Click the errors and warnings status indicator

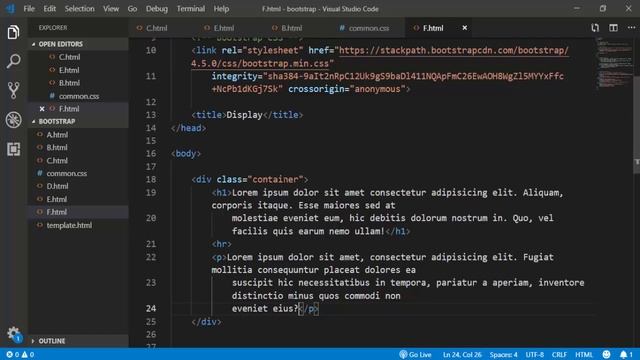[x=20, y=354]
